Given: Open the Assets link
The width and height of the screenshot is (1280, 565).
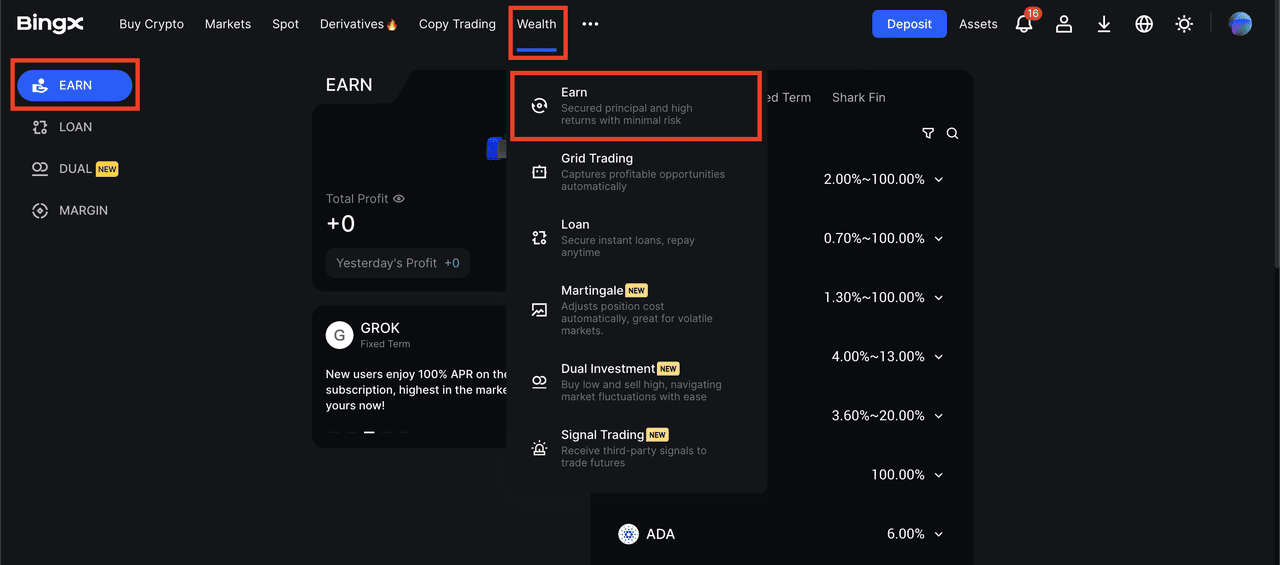Looking at the screenshot, I should coord(978,24).
